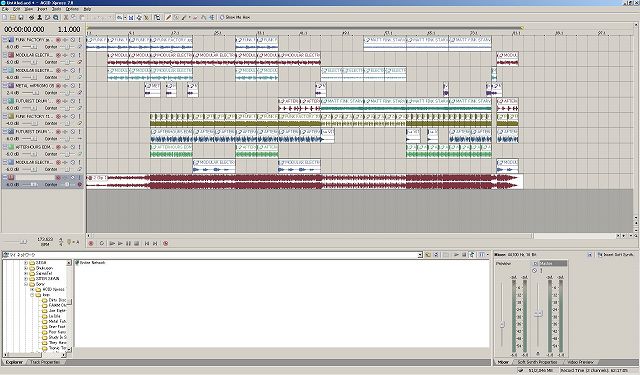
Task: Open the explorer path dropdown
Action: pyautogui.click(x=420, y=255)
